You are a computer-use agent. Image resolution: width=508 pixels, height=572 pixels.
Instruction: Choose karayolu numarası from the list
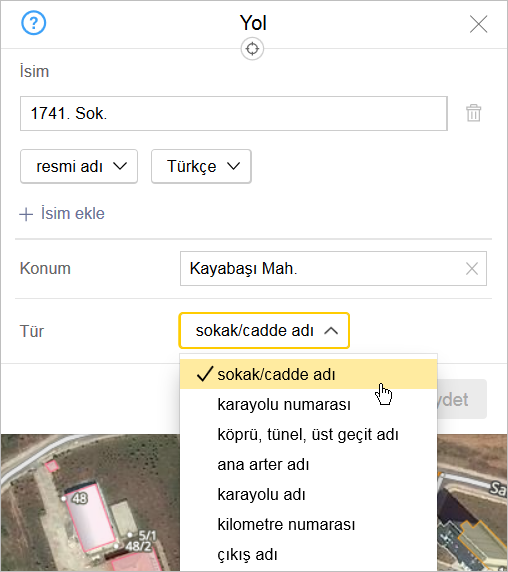309,404
